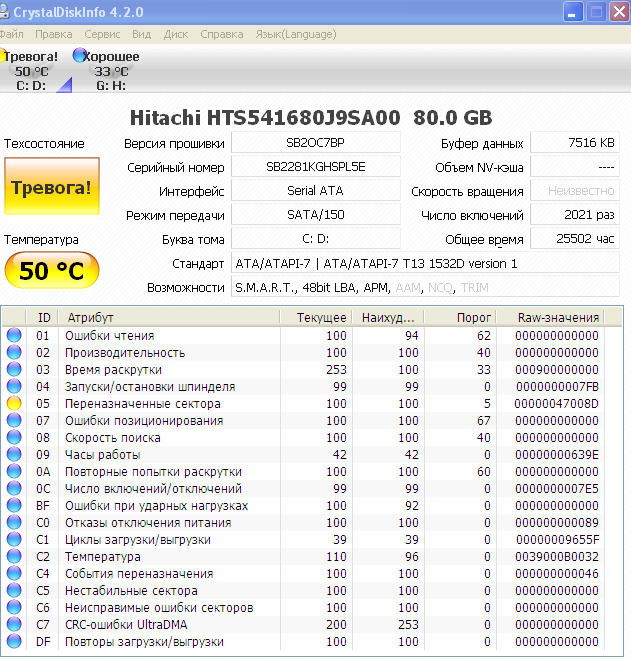Click the SATA/150 transfer mode field
Viewport: 631px width, 660px height.
[x=315, y=215]
